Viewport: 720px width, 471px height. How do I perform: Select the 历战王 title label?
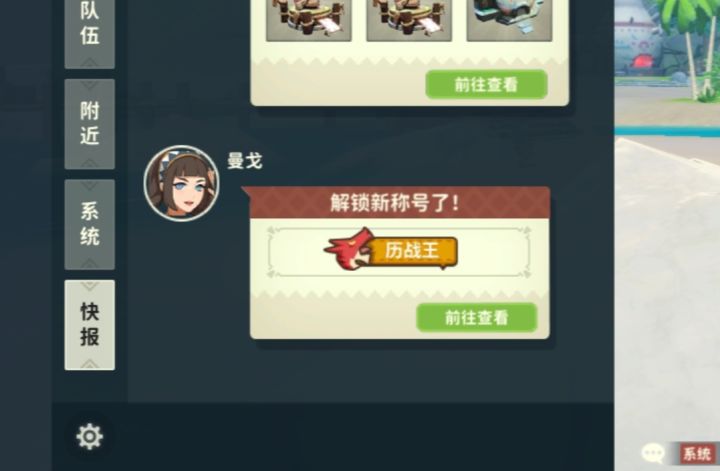click(x=413, y=251)
